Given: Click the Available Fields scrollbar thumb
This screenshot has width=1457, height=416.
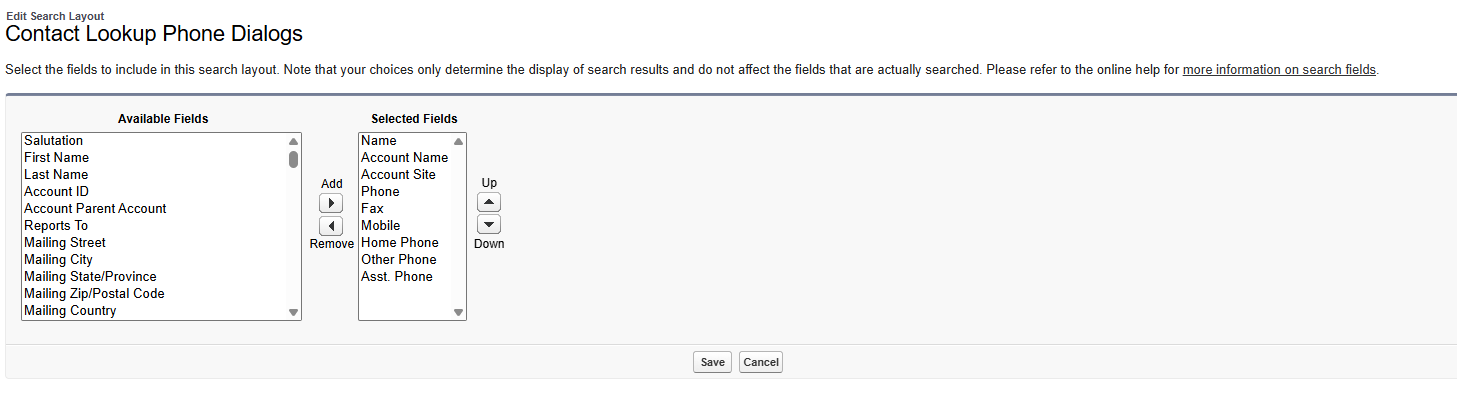Looking at the screenshot, I should click(293, 159).
